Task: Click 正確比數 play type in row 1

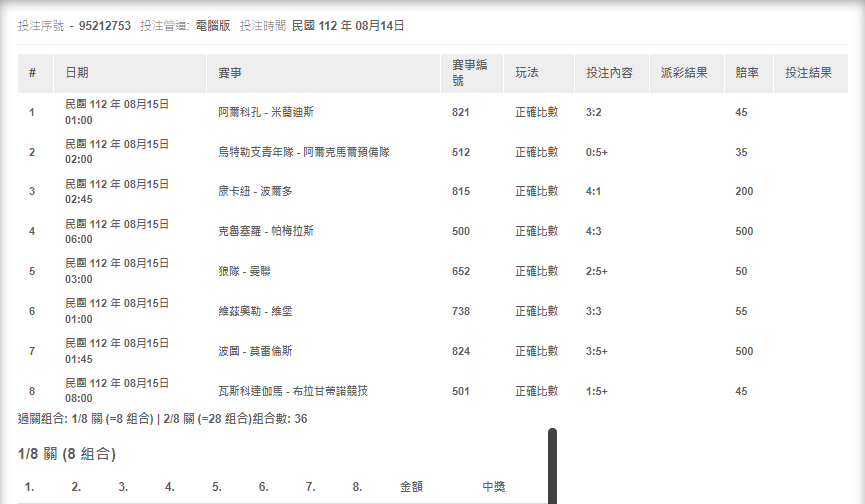Action: click(537, 112)
